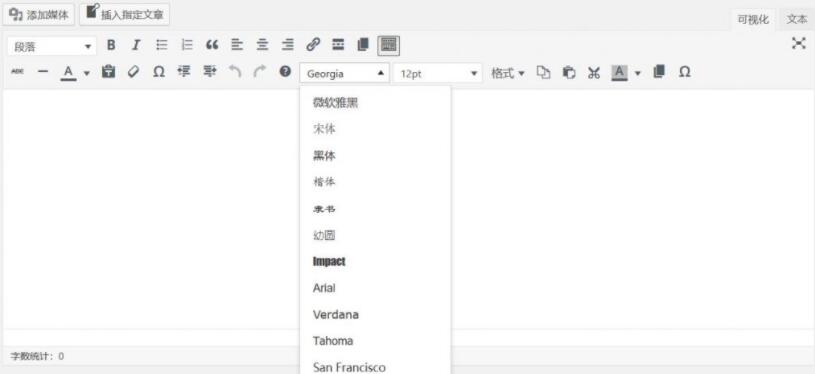This screenshot has width=815, height=374.
Task: Undo the last action
Action: point(235,72)
